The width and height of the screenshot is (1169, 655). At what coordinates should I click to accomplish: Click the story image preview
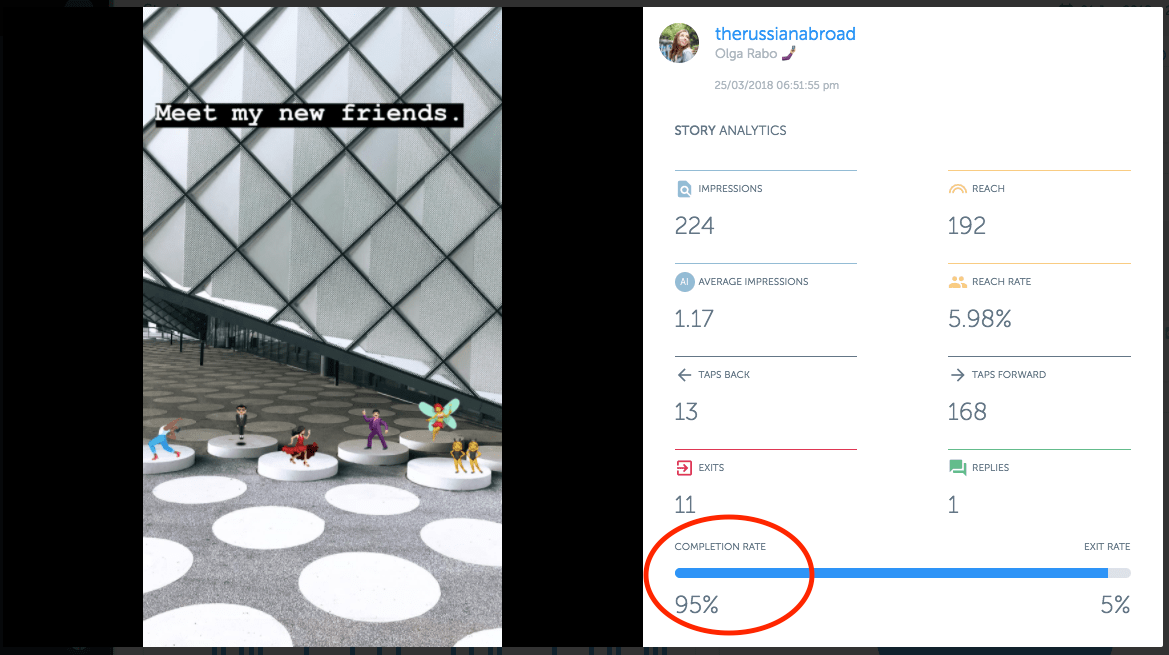(322, 327)
